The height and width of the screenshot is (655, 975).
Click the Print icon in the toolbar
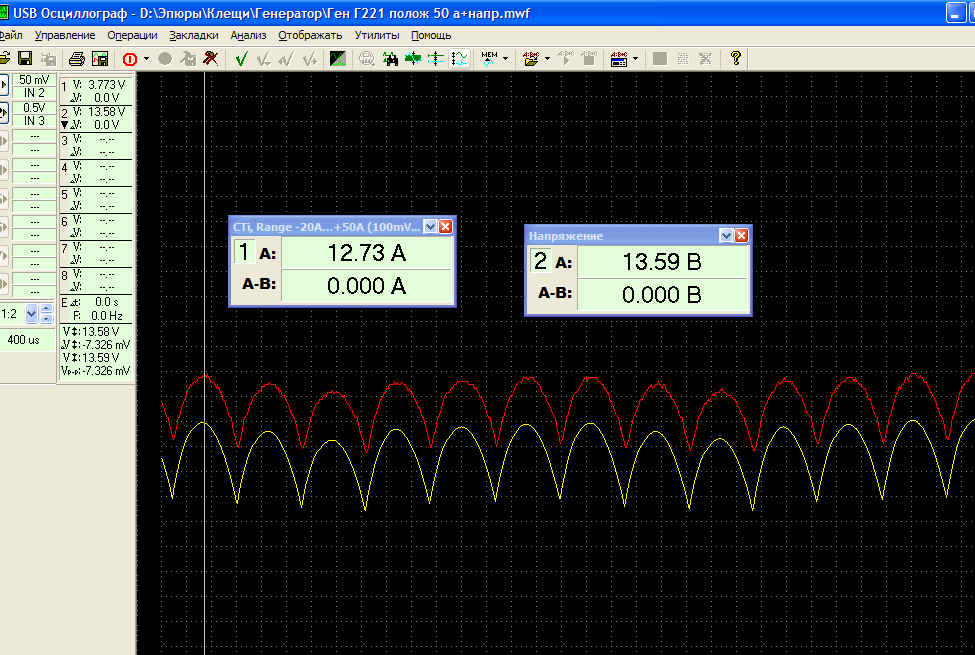pos(76,58)
